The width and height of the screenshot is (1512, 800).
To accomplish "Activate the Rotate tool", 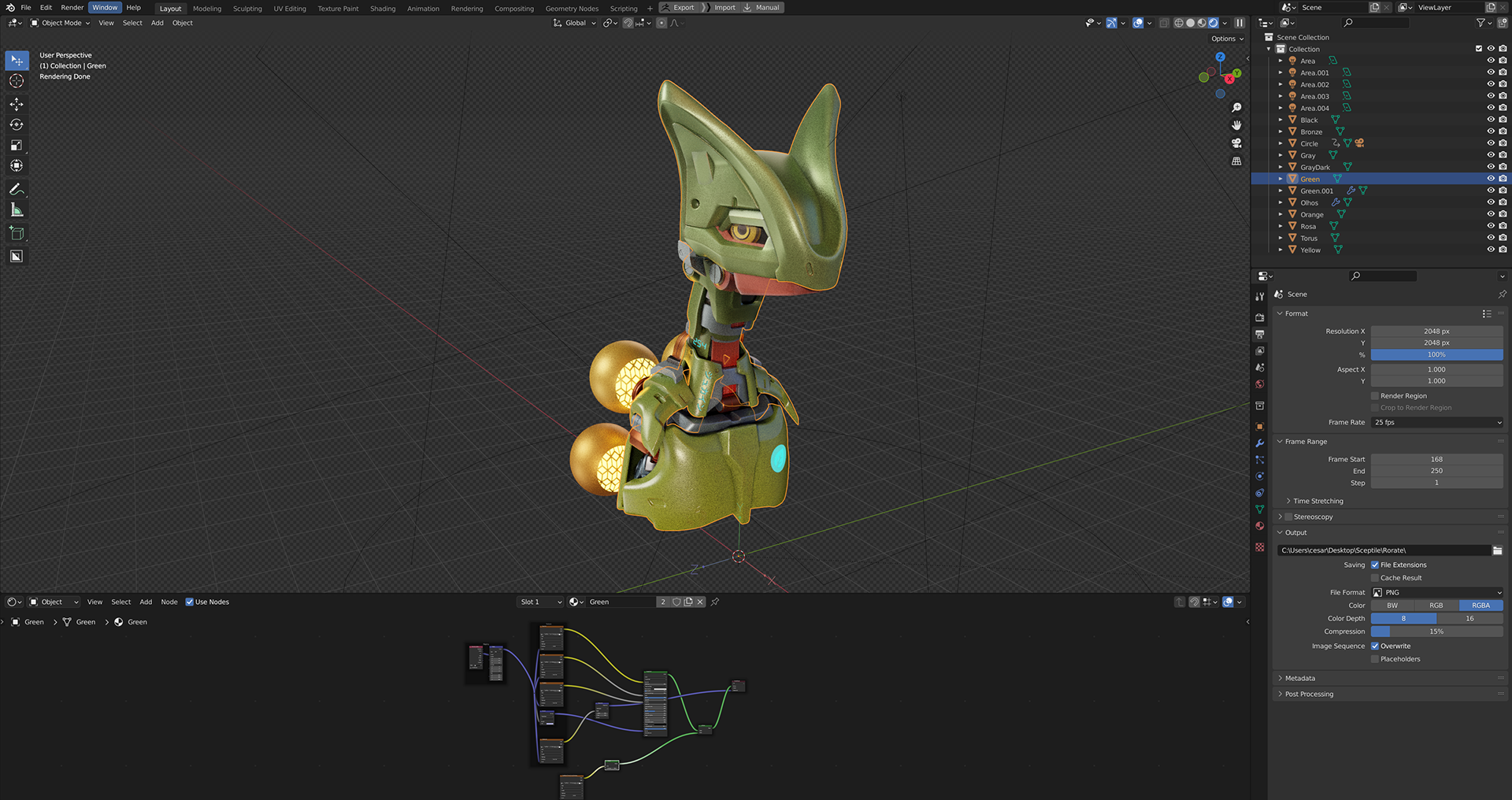I will click(x=17, y=124).
